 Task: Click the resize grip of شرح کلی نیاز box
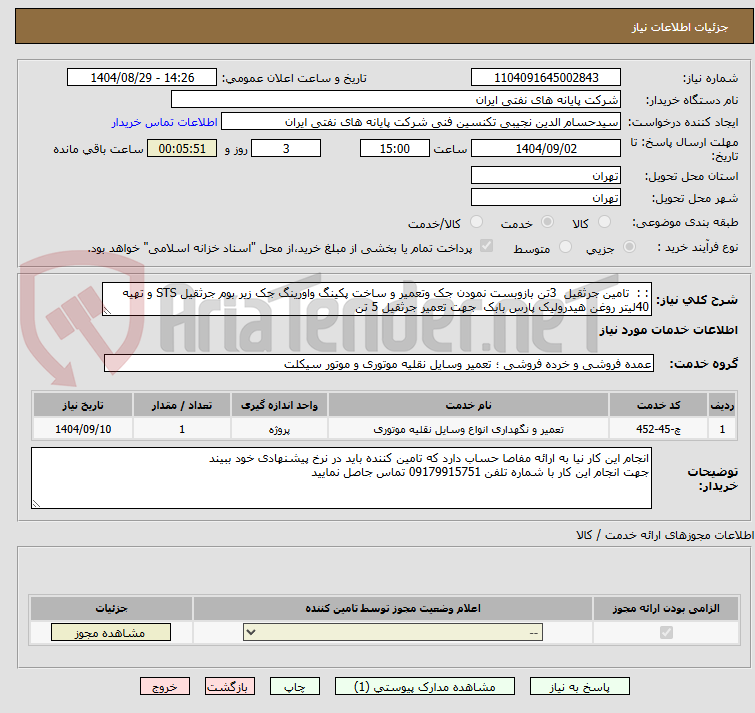click(107, 311)
